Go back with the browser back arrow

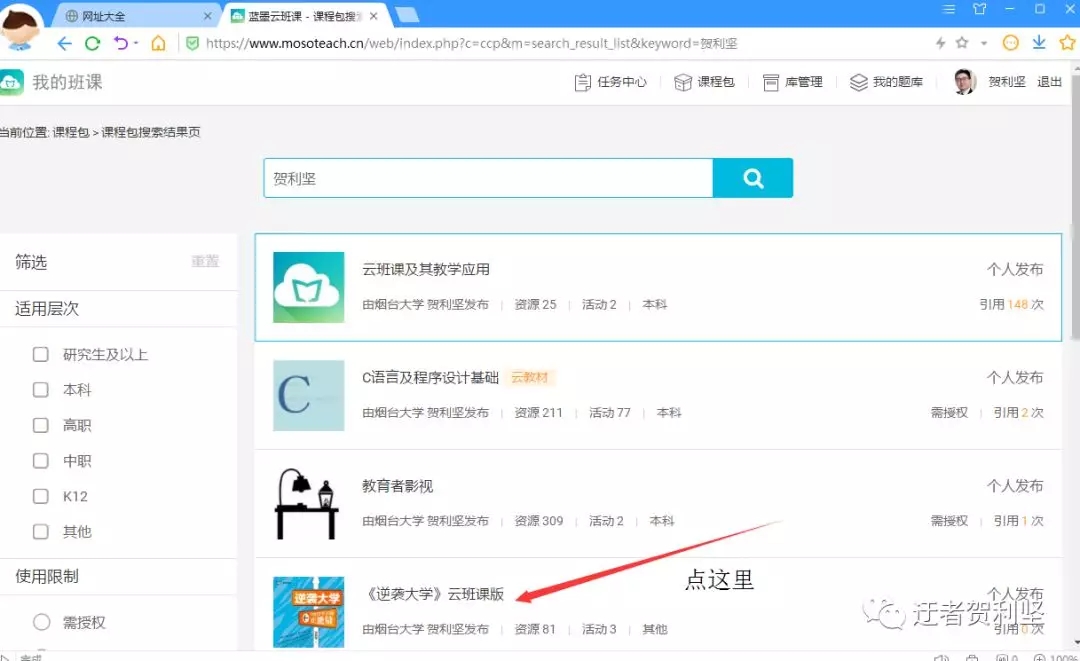(x=64, y=43)
